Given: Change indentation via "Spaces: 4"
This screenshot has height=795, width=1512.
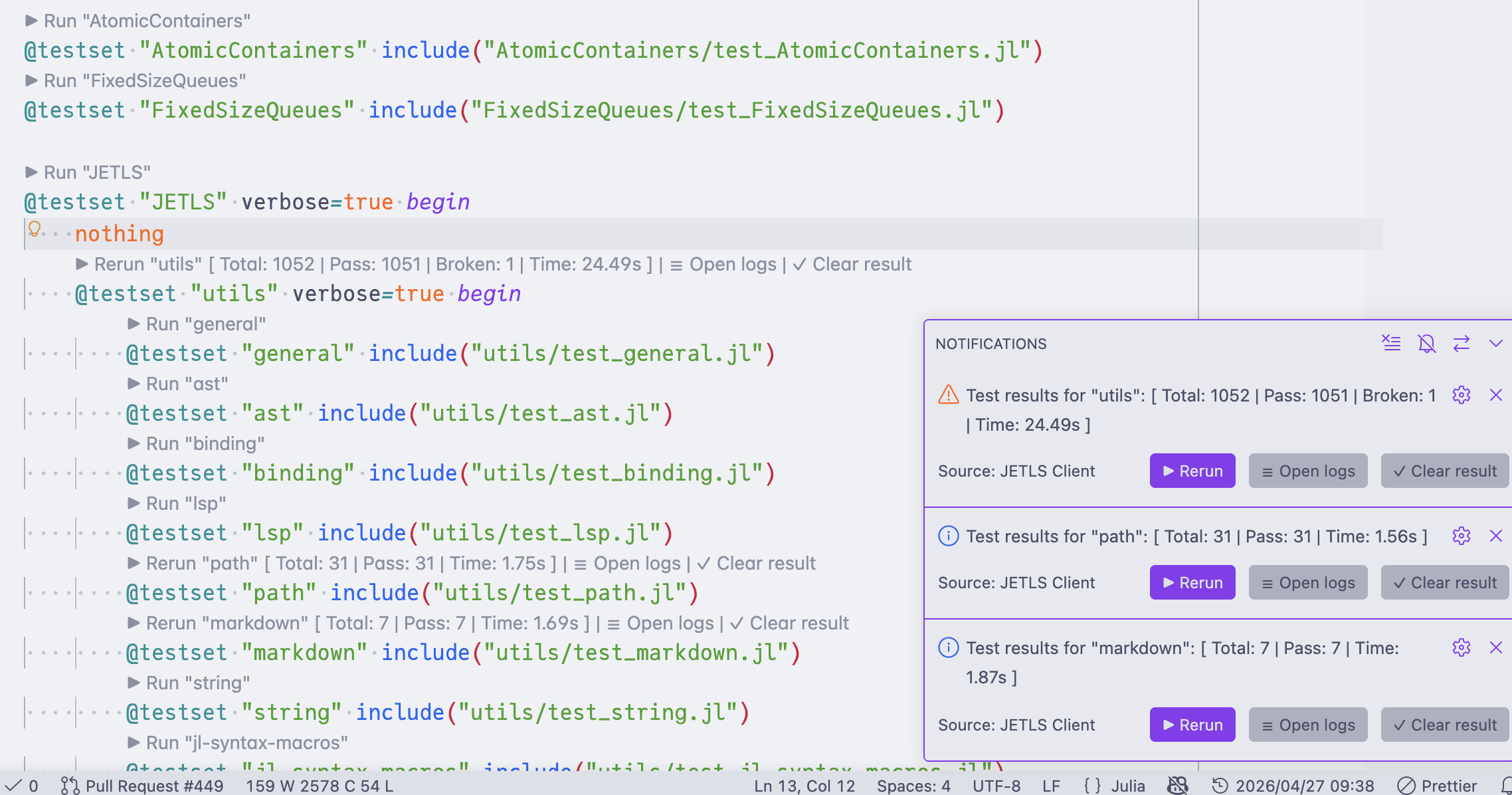Looking at the screenshot, I should (913, 786).
